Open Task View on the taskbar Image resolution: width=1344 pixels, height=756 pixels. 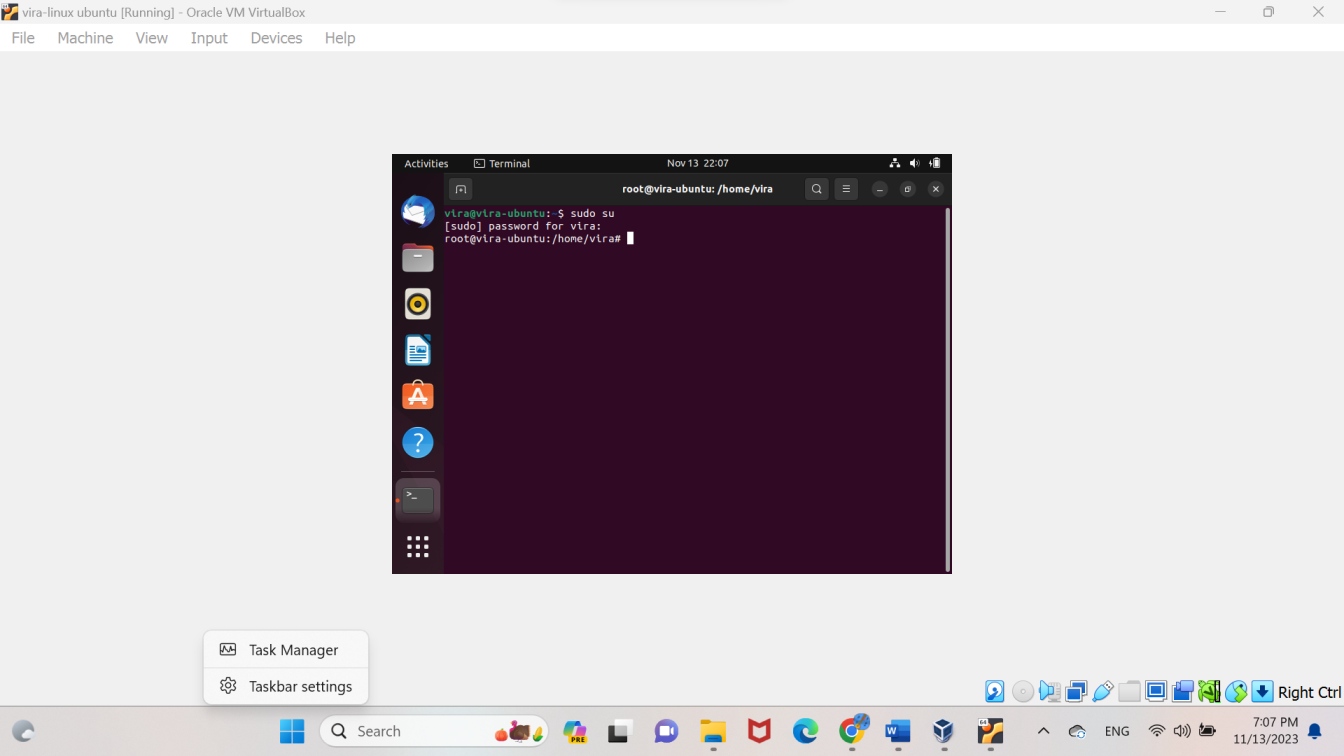(618, 732)
